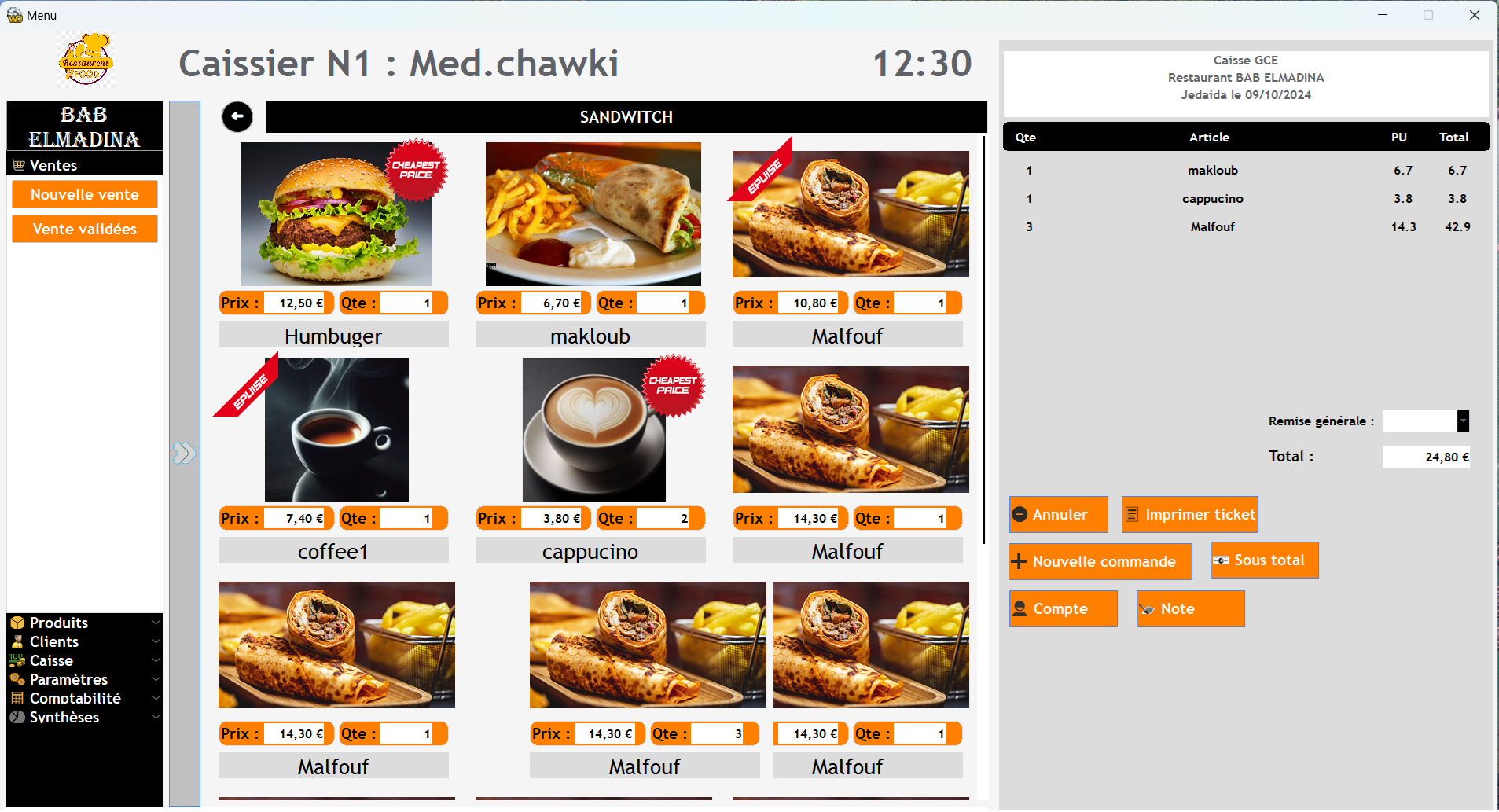
Task: Start a Nouvelle vente
Action: click(85, 194)
